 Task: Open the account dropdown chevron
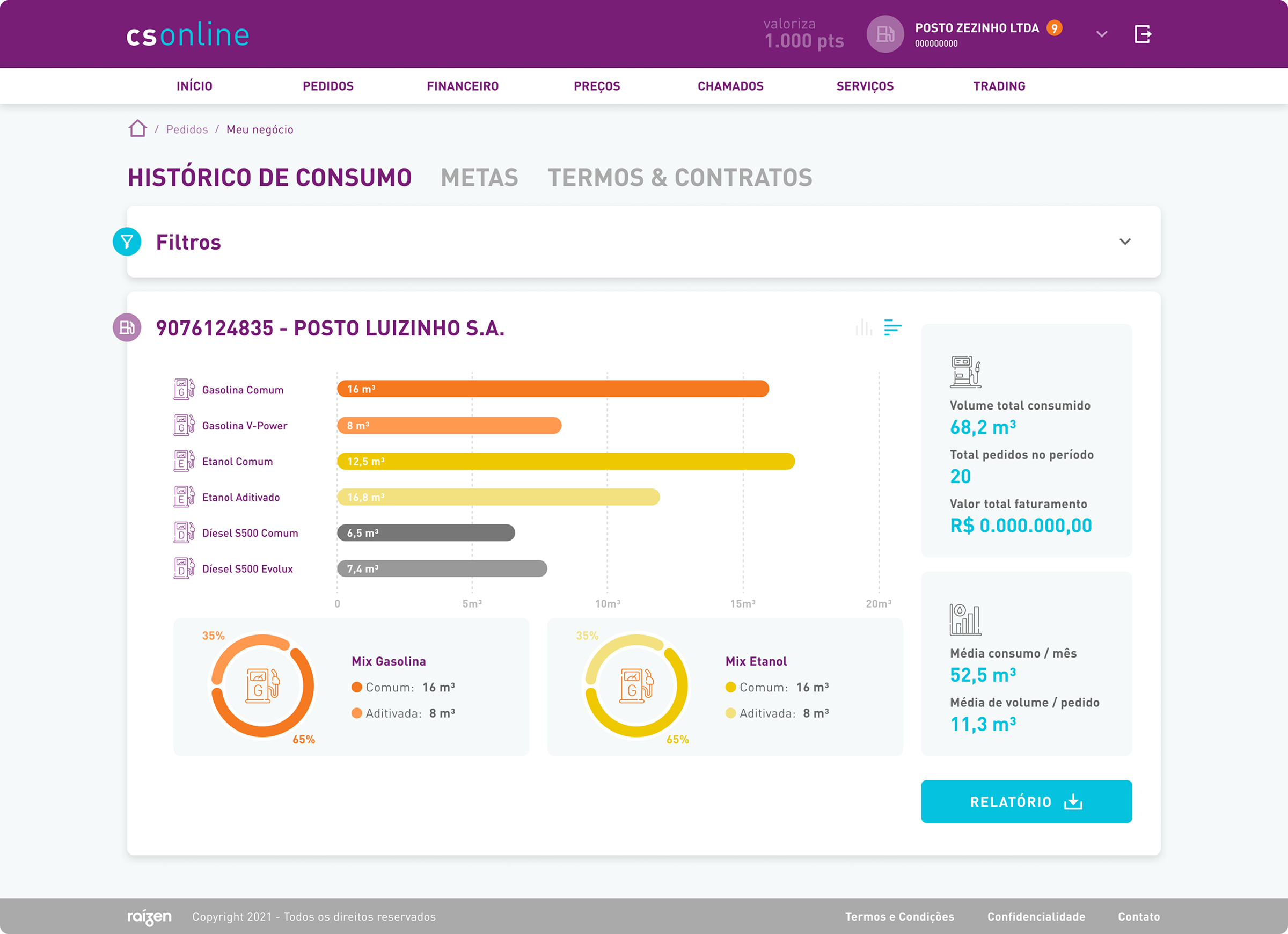point(1101,34)
